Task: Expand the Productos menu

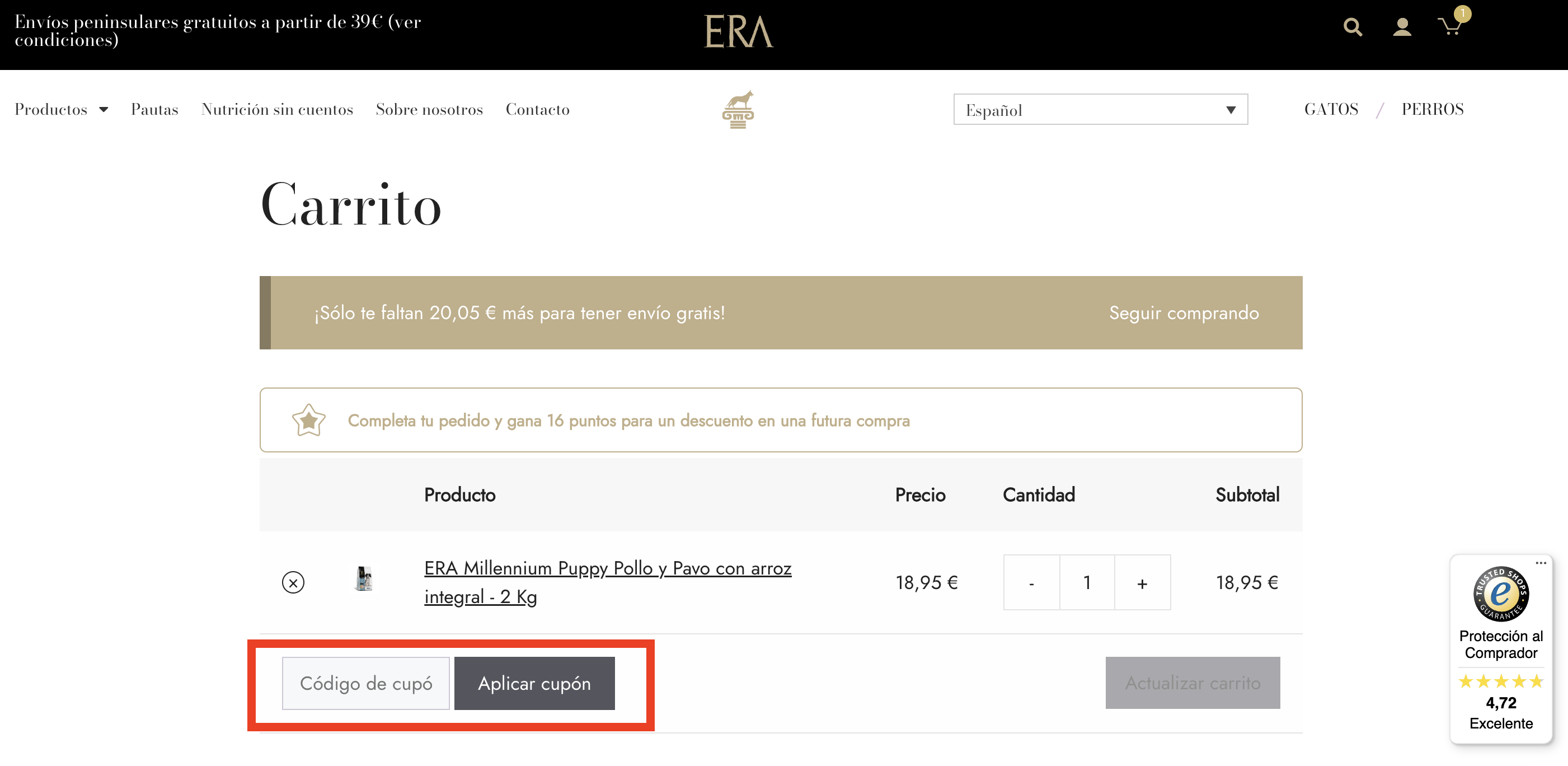Action: pyautogui.click(x=61, y=110)
